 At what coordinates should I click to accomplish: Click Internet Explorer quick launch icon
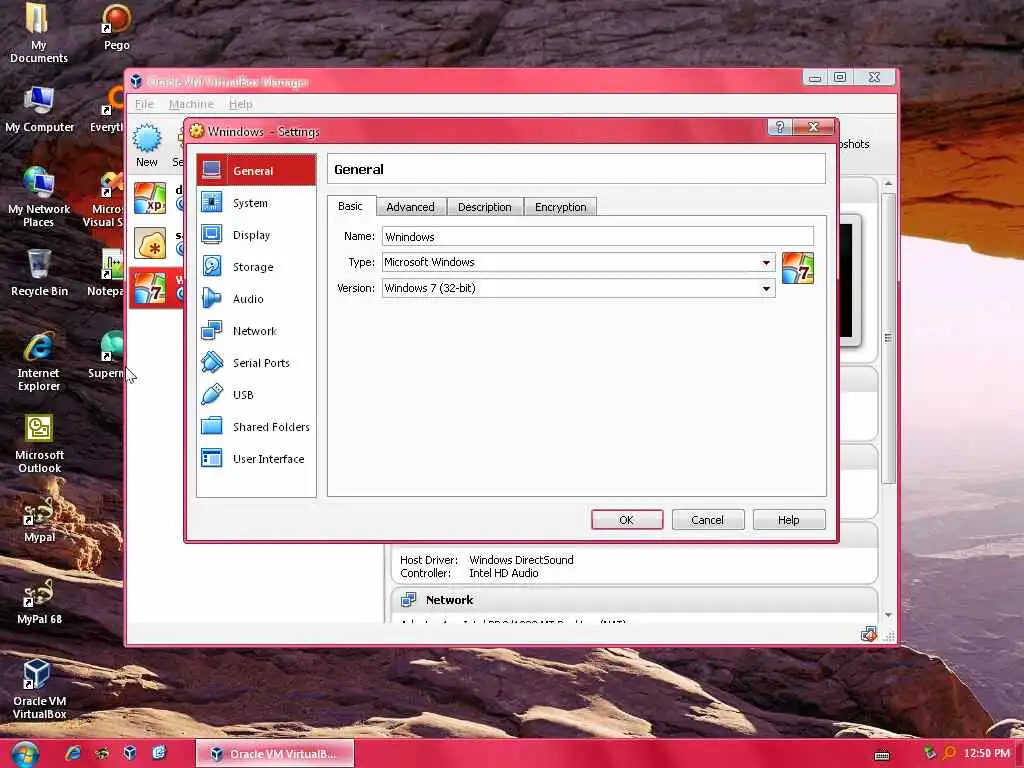(73, 753)
